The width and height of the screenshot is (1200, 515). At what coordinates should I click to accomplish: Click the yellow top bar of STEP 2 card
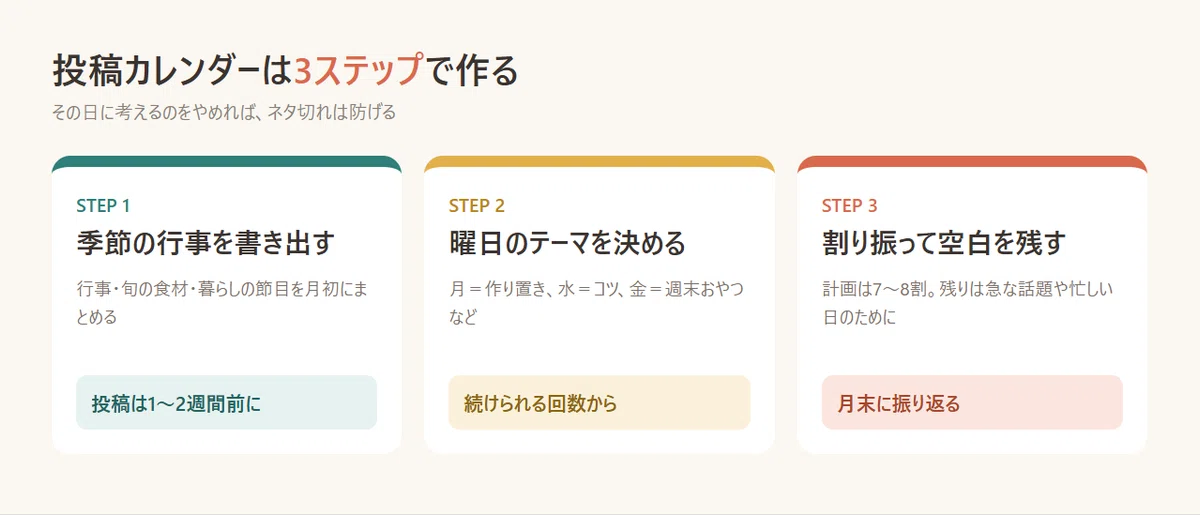pyautogui.click(x=599, y=162)
